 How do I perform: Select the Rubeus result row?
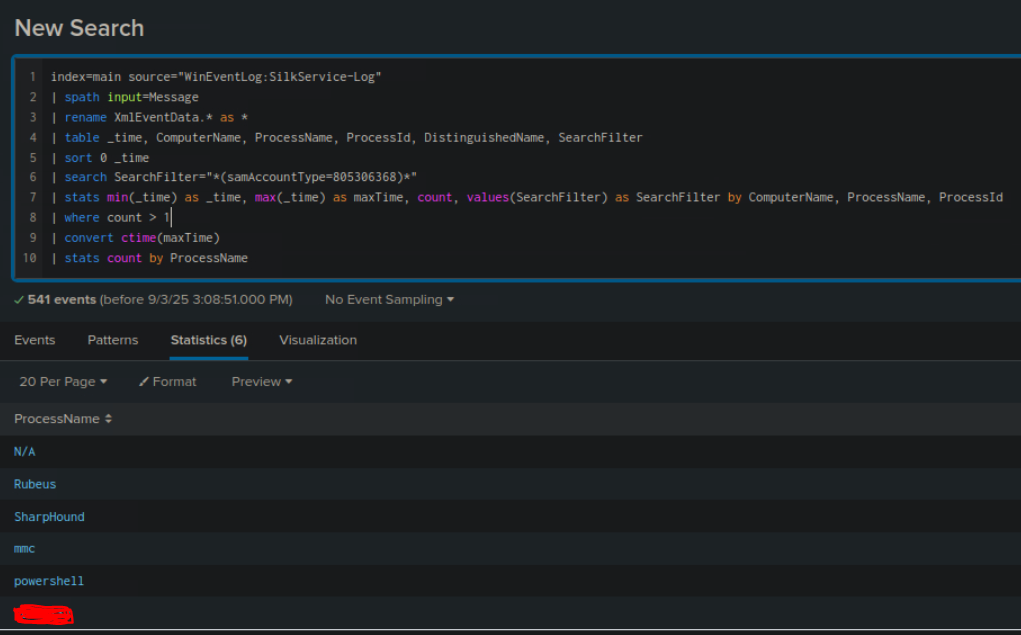[35, 484]
